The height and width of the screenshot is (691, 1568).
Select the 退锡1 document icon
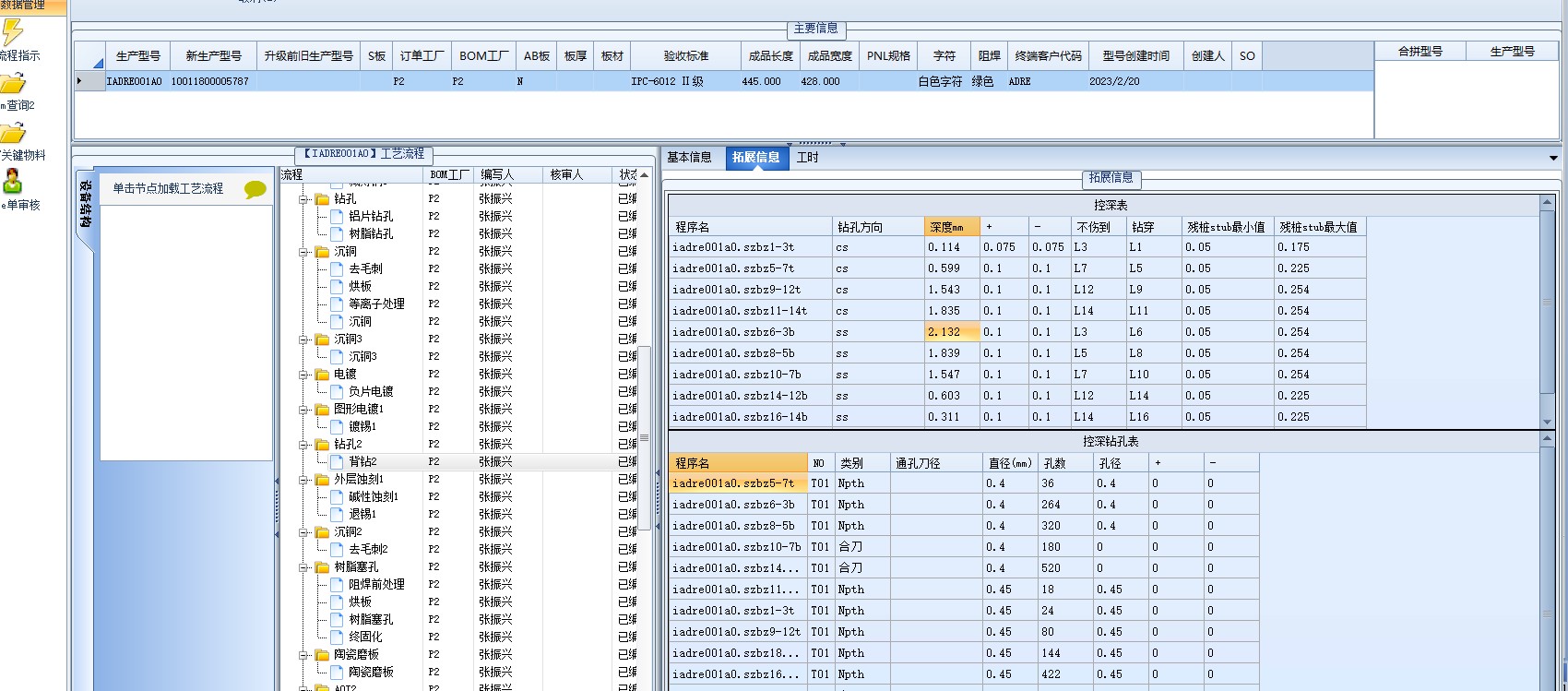pos(337,515)
